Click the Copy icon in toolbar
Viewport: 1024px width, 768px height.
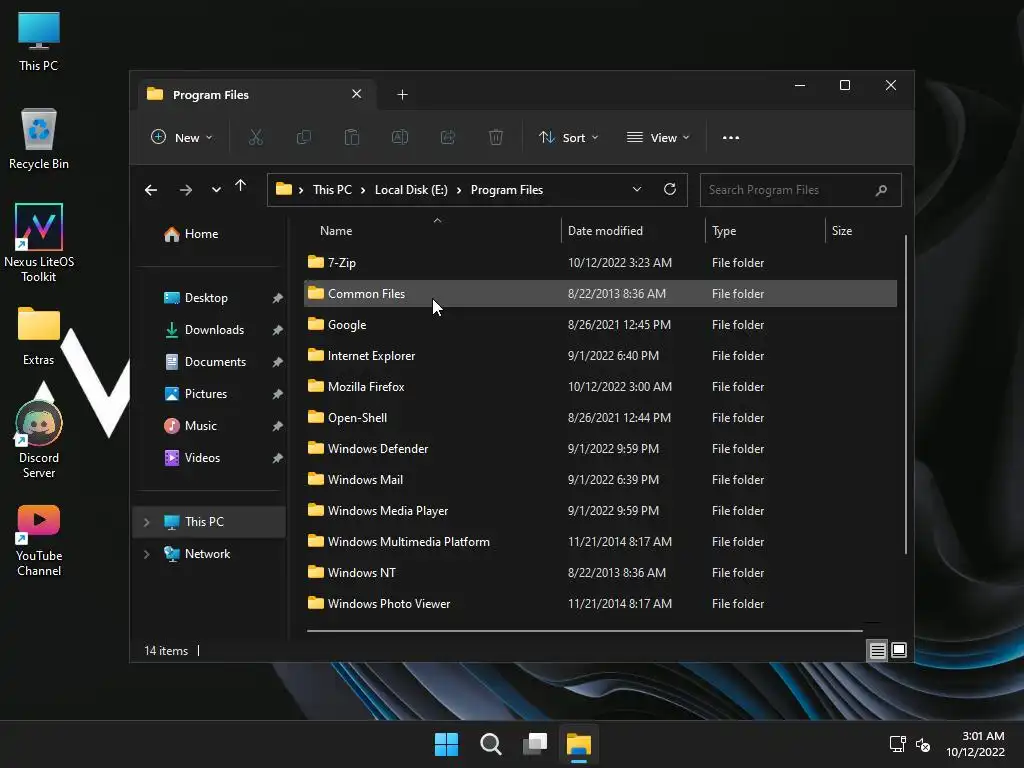point(304,138)
